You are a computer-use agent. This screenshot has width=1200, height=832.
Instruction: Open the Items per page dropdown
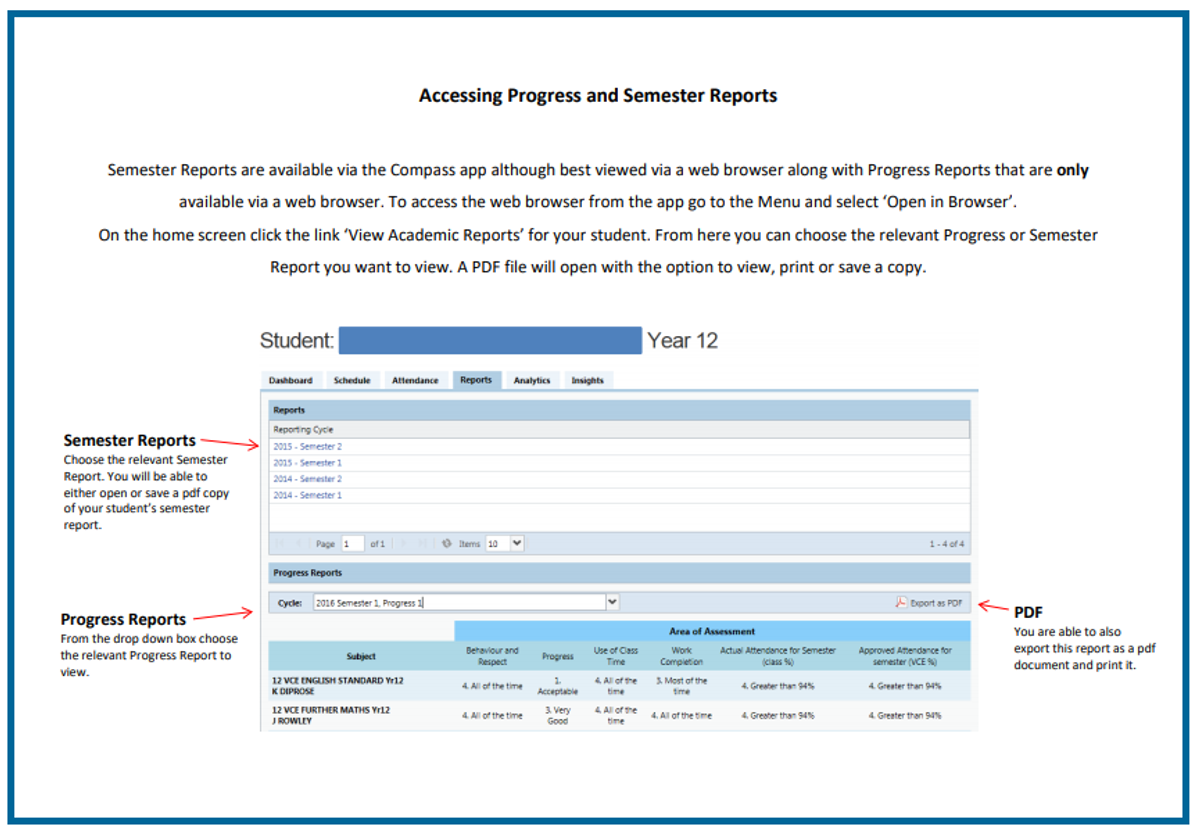click(x=517, y=544)
